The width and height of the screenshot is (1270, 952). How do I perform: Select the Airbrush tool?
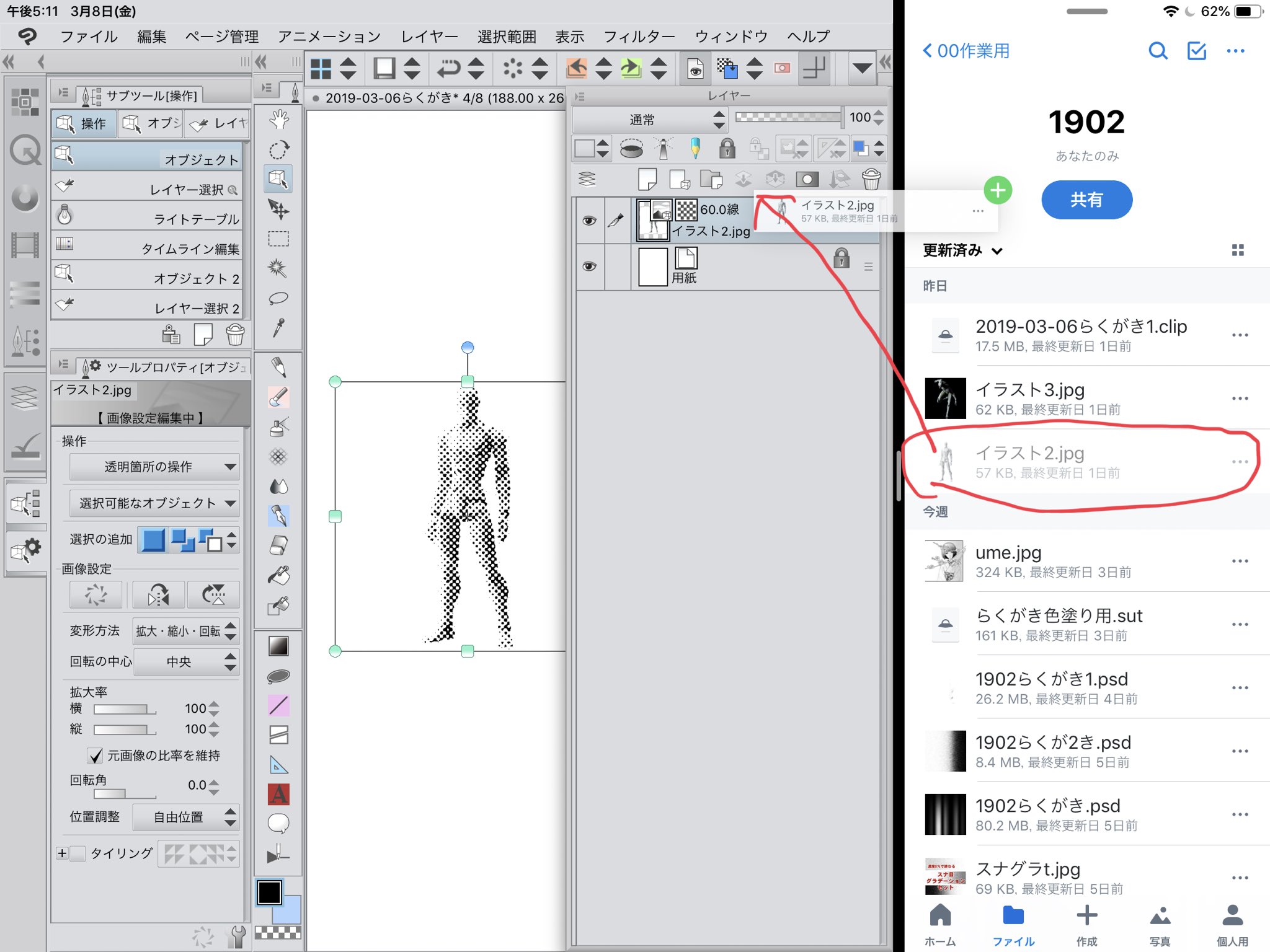tap(278, 426)
